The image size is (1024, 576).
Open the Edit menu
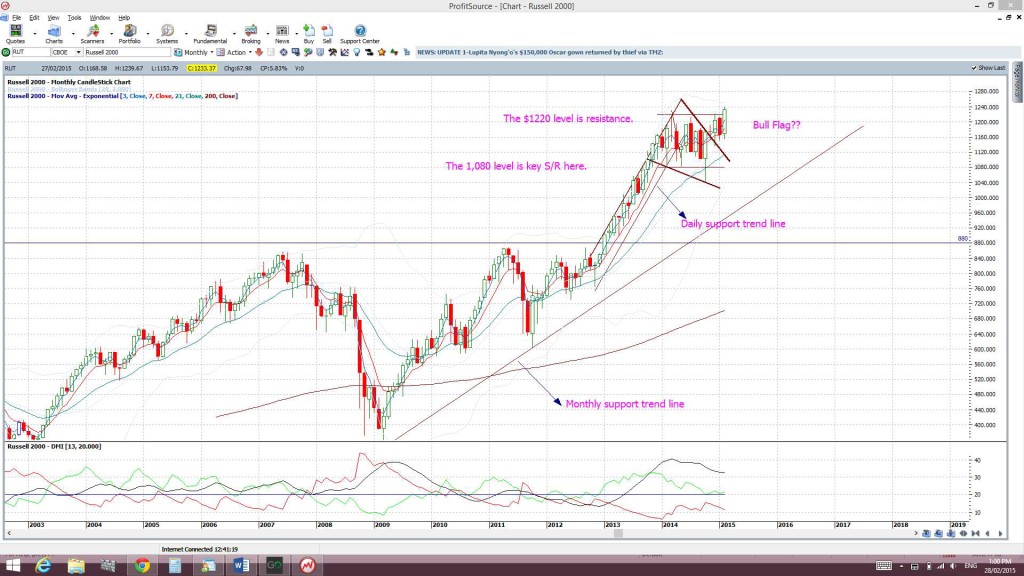[34, 18]
